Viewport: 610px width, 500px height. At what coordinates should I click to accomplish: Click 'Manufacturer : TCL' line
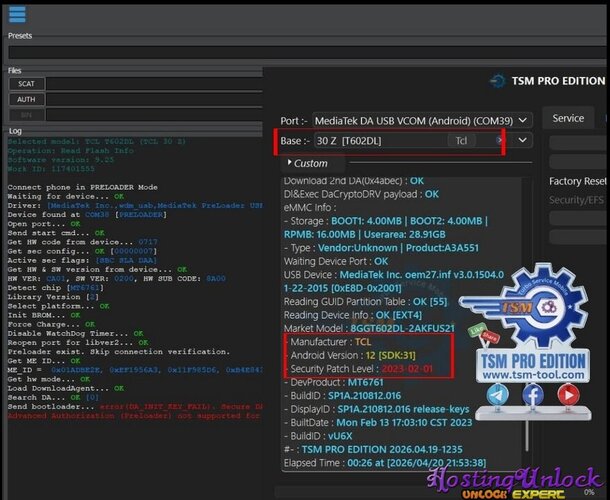point(330,342)
